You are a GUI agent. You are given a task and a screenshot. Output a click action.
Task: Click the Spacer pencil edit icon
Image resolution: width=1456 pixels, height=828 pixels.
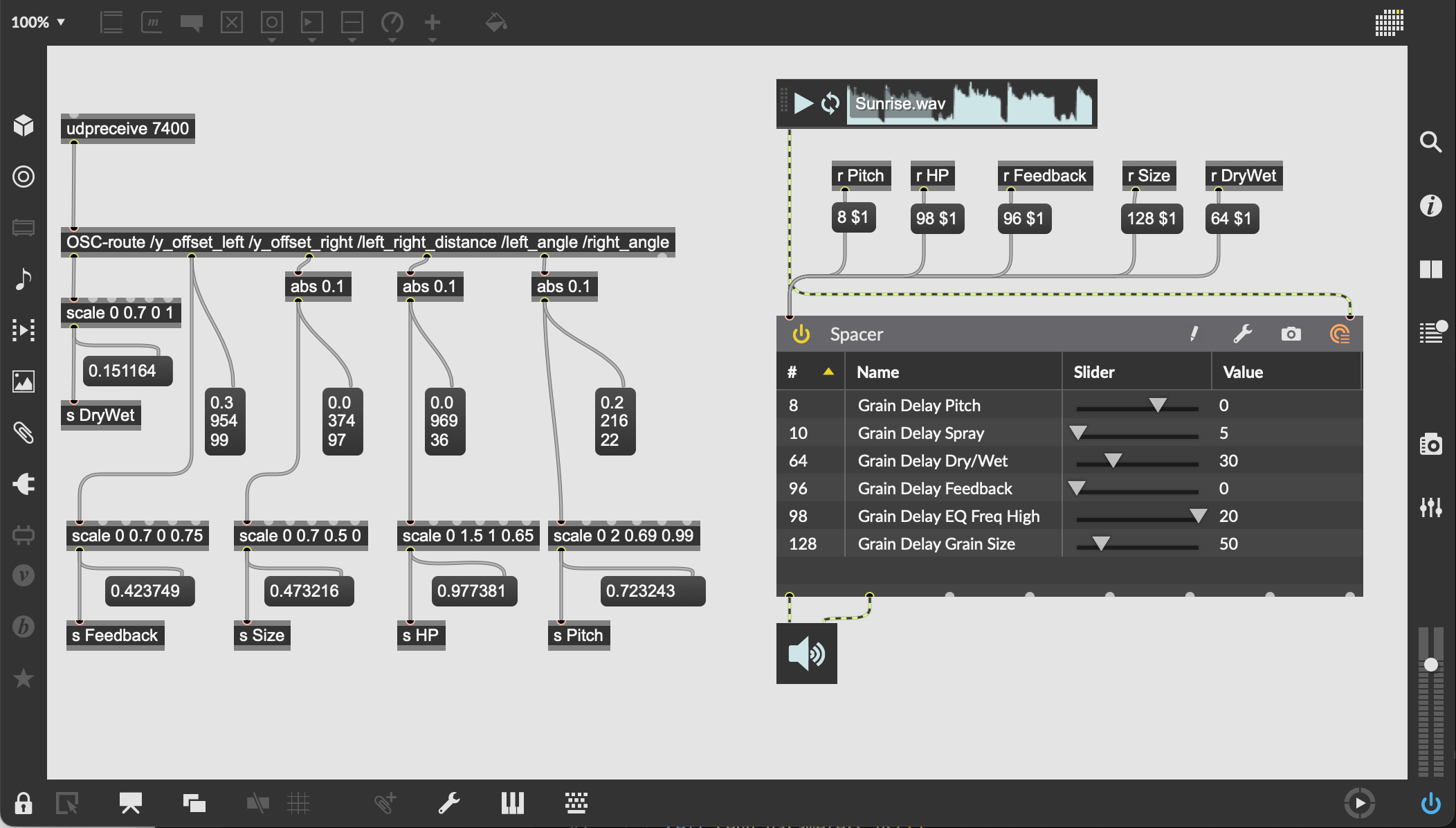pos(1194,334)
